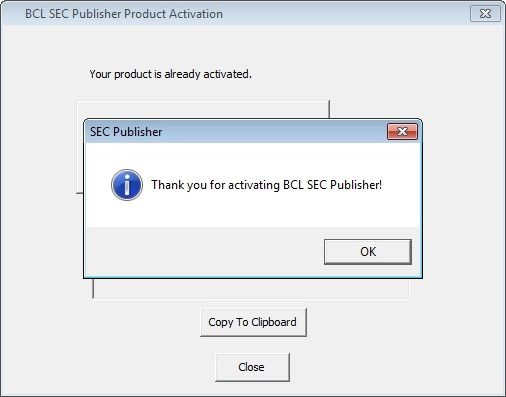Viewport: 506px width, 397px height.
Task: Click the framed box above the message dialog
Action: pyautogui.click(x=203, y=109)
